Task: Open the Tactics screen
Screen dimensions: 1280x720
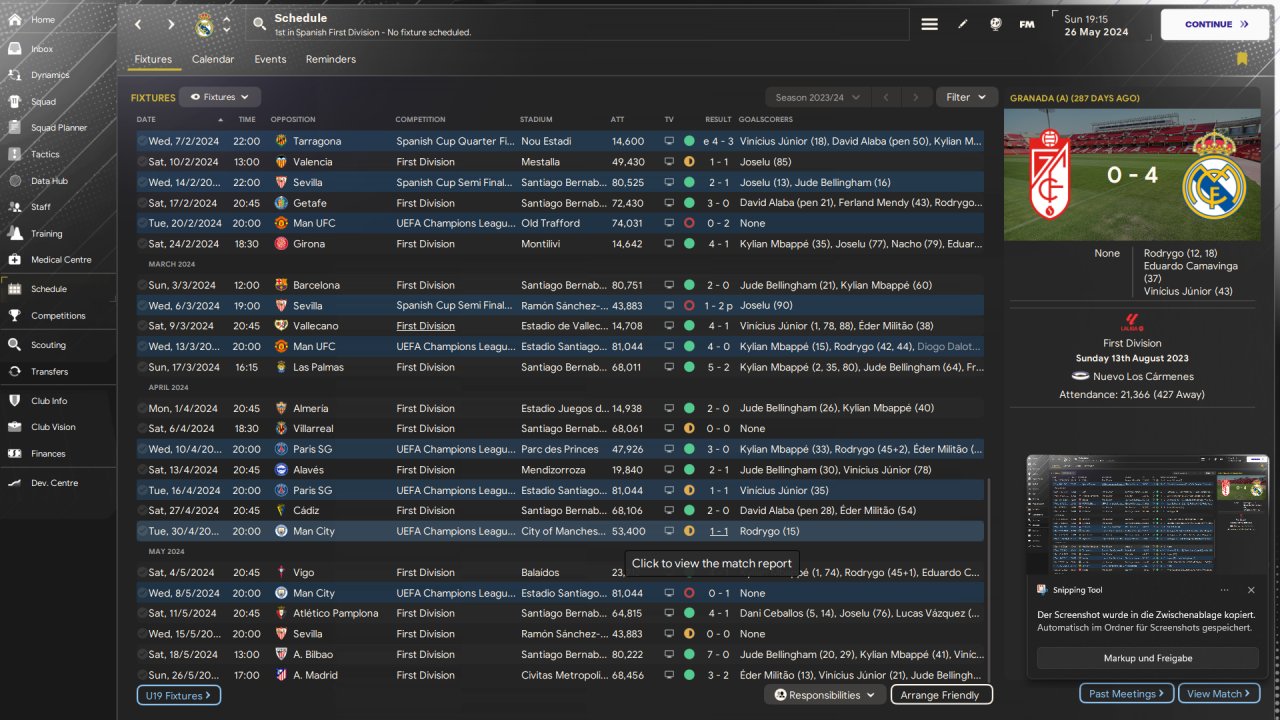Action: pos(58,154)
